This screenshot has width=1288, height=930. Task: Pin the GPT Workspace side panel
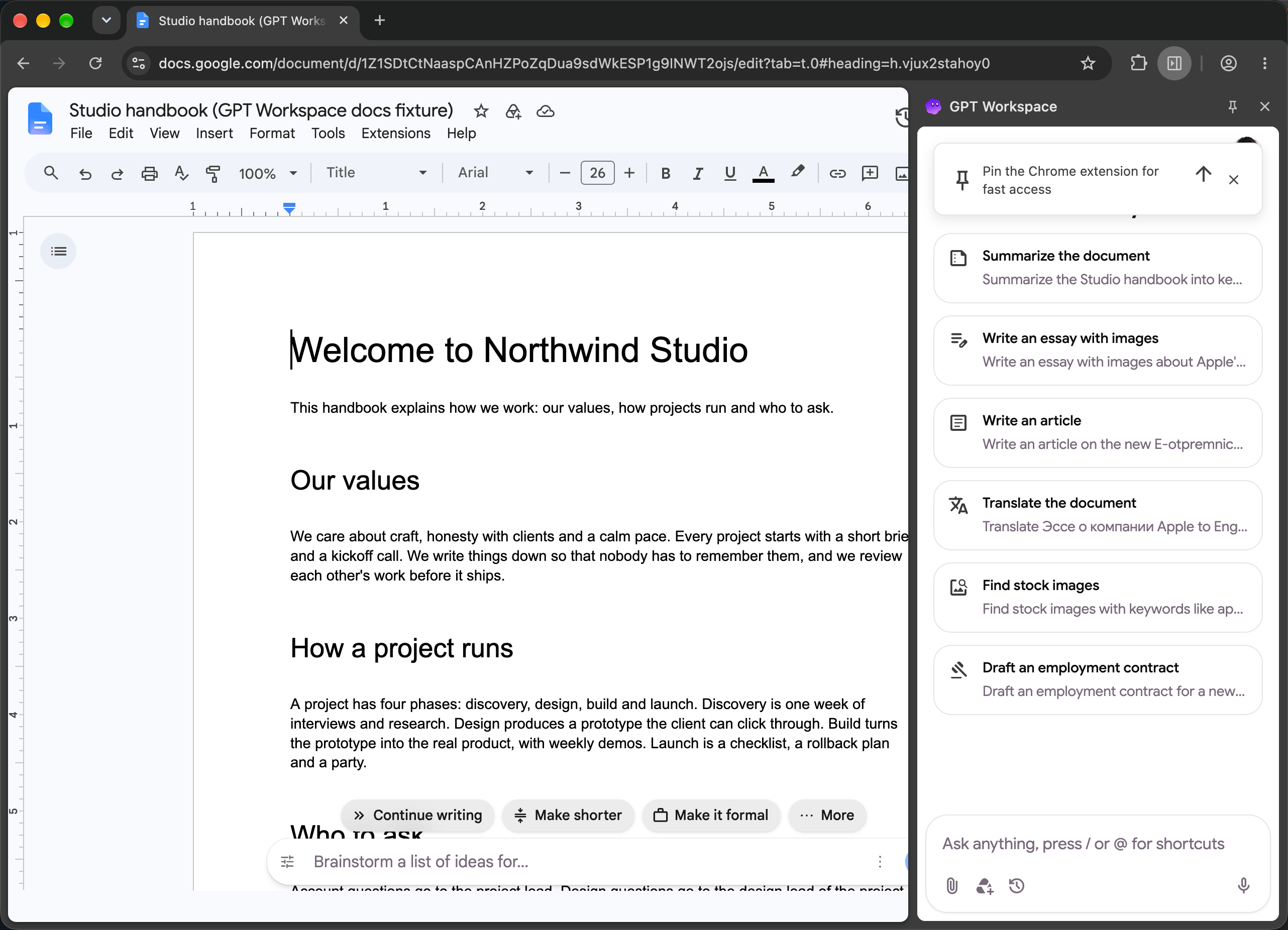click(x=1232, y=107)
